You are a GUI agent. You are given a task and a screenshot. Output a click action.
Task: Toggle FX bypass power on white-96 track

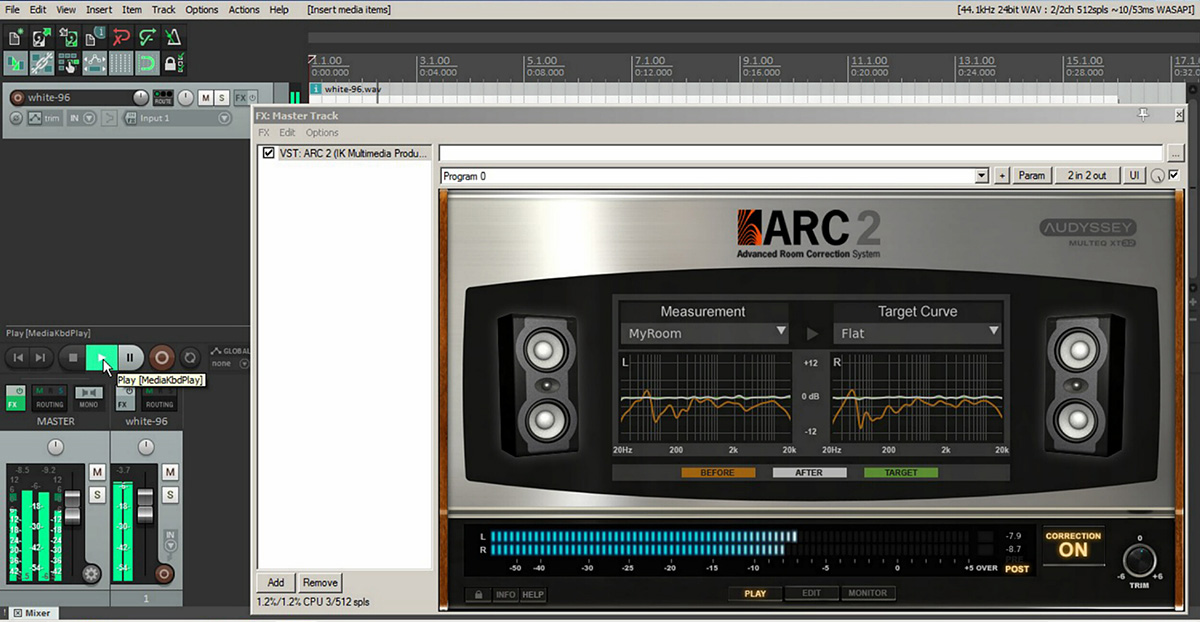(x=252, y=98)
